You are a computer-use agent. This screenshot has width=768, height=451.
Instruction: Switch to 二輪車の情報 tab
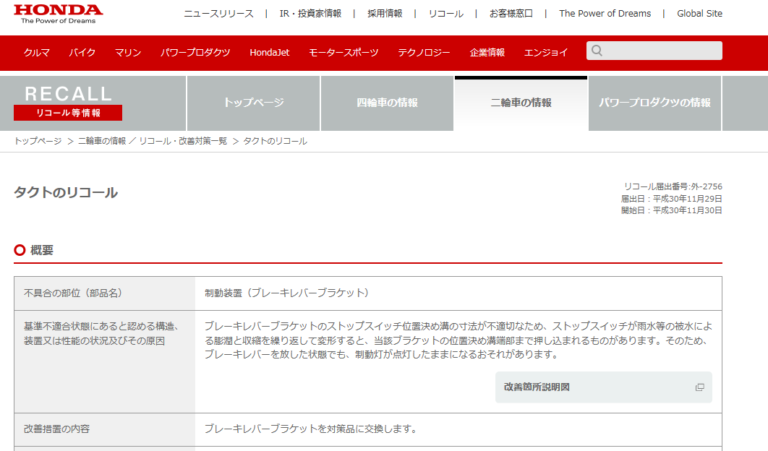click(521, 103)
